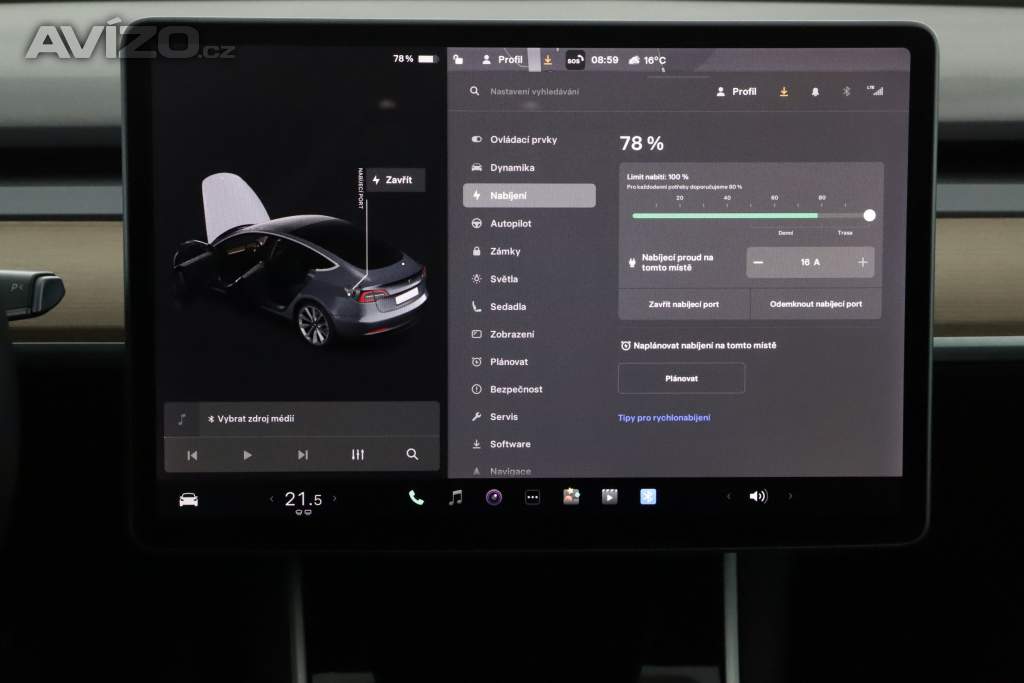The image size is (1024, 683).
Task: Click the 16°C weather indicator
Action: point(647,60)
